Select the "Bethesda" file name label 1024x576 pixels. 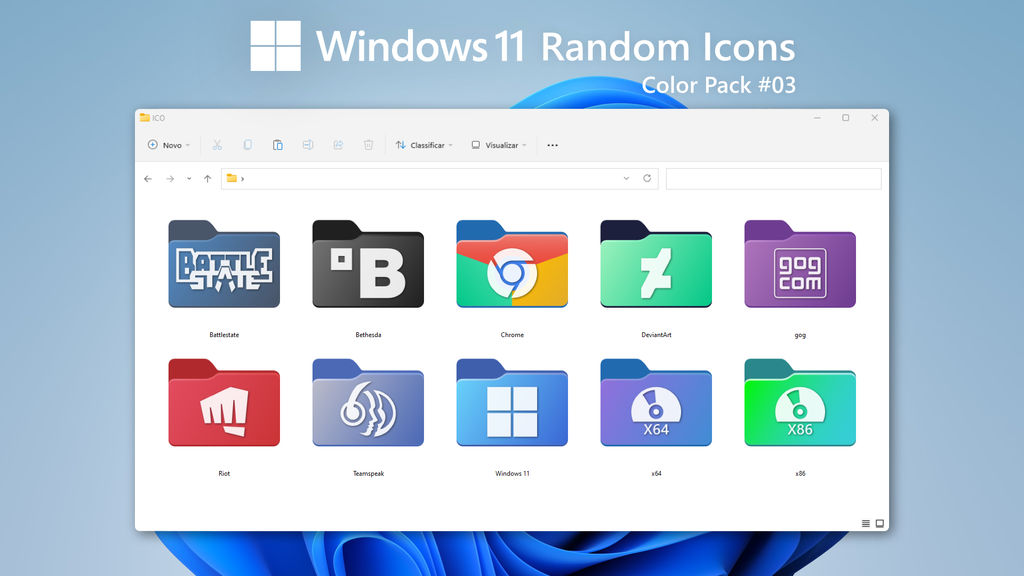[x=368, y=335]
